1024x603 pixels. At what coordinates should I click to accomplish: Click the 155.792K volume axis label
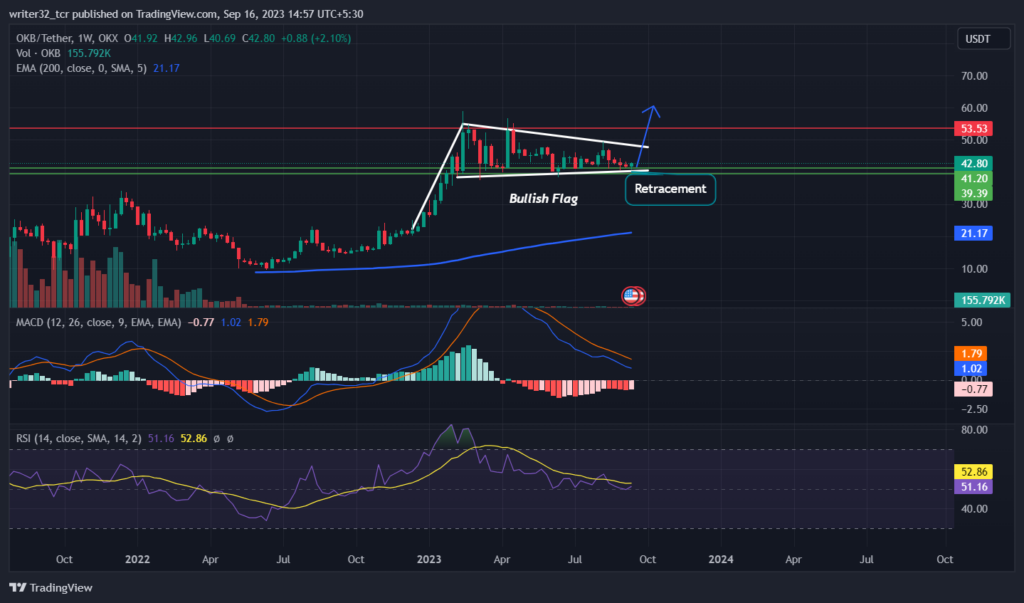click(x=982, y=300)
